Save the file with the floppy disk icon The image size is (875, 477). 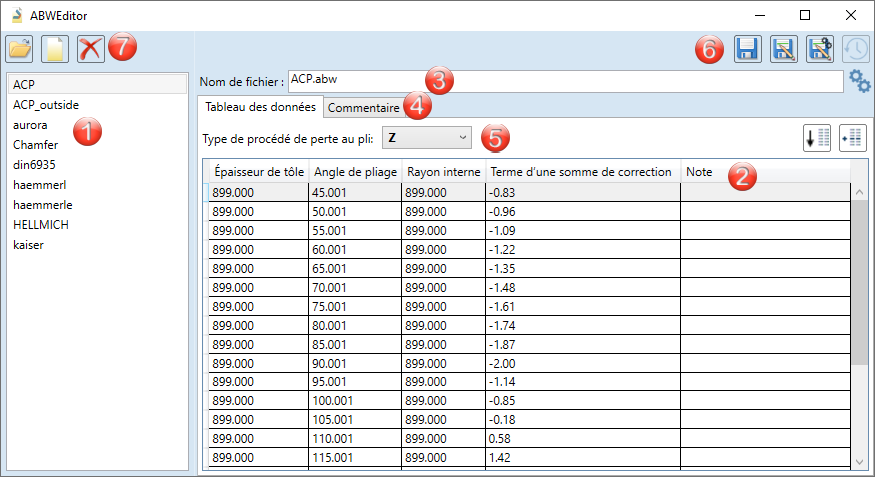[x=748, y=49]
